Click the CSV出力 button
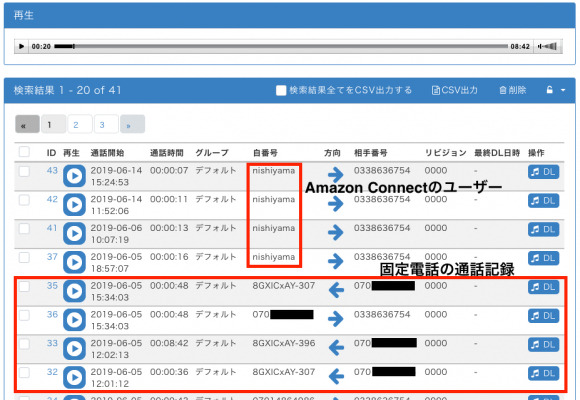This screenshot has width=580, height=400. pos(455,90)
